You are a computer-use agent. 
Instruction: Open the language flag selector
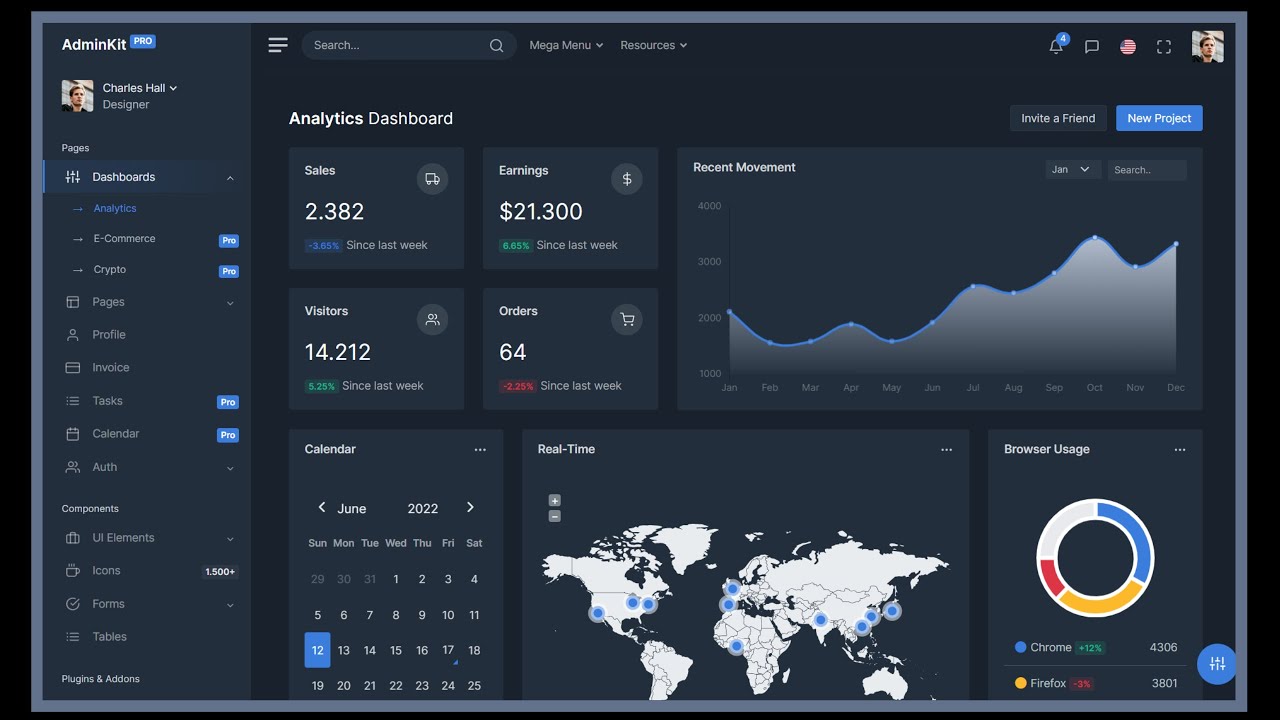[1128, 46]
